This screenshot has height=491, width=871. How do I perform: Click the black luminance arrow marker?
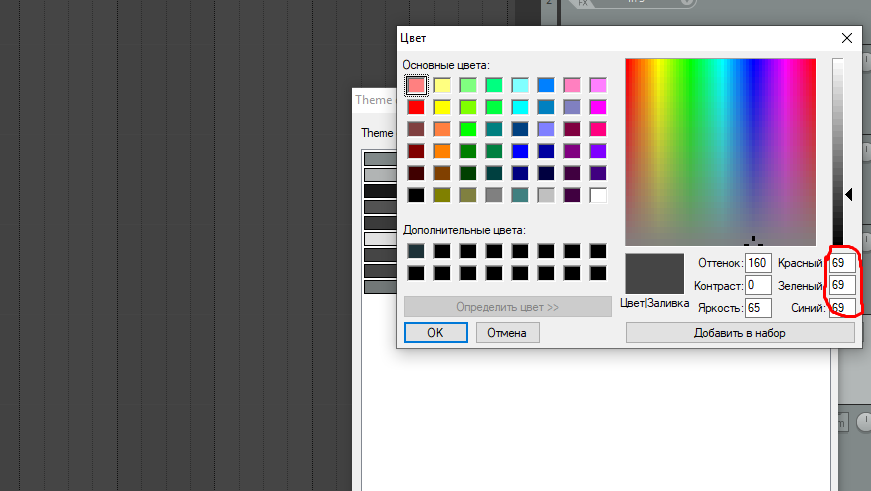(x=849, y=194)
